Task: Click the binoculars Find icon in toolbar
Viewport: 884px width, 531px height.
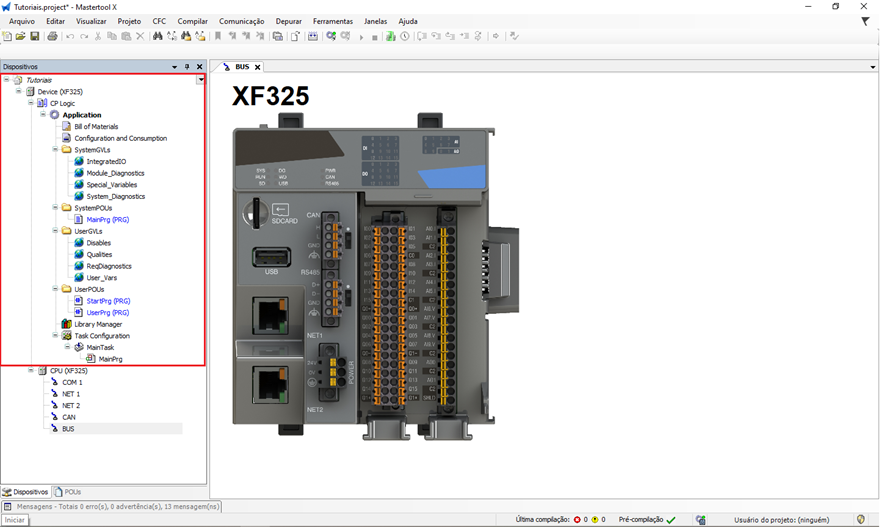Action: tap(158, 36)
